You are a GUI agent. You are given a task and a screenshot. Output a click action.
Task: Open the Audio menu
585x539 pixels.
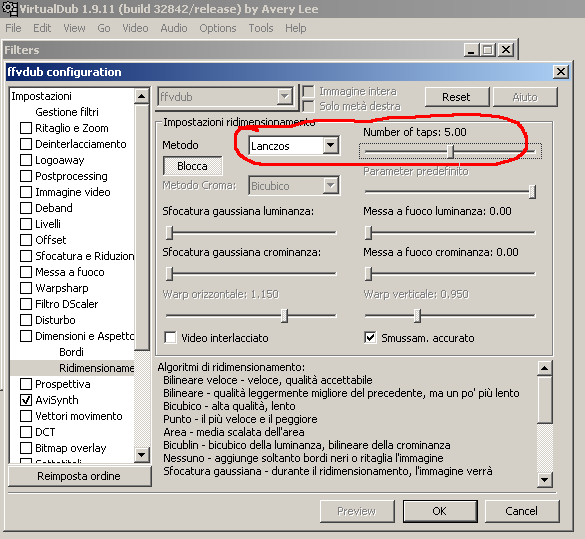coord(173,28)
